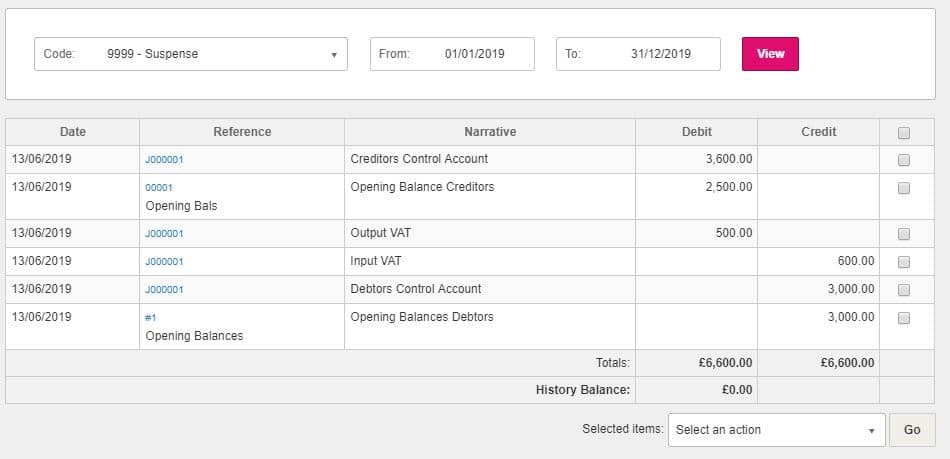Click the Go button
The height and width of the screenshot is (459, 950).
(x=912, y=430)
